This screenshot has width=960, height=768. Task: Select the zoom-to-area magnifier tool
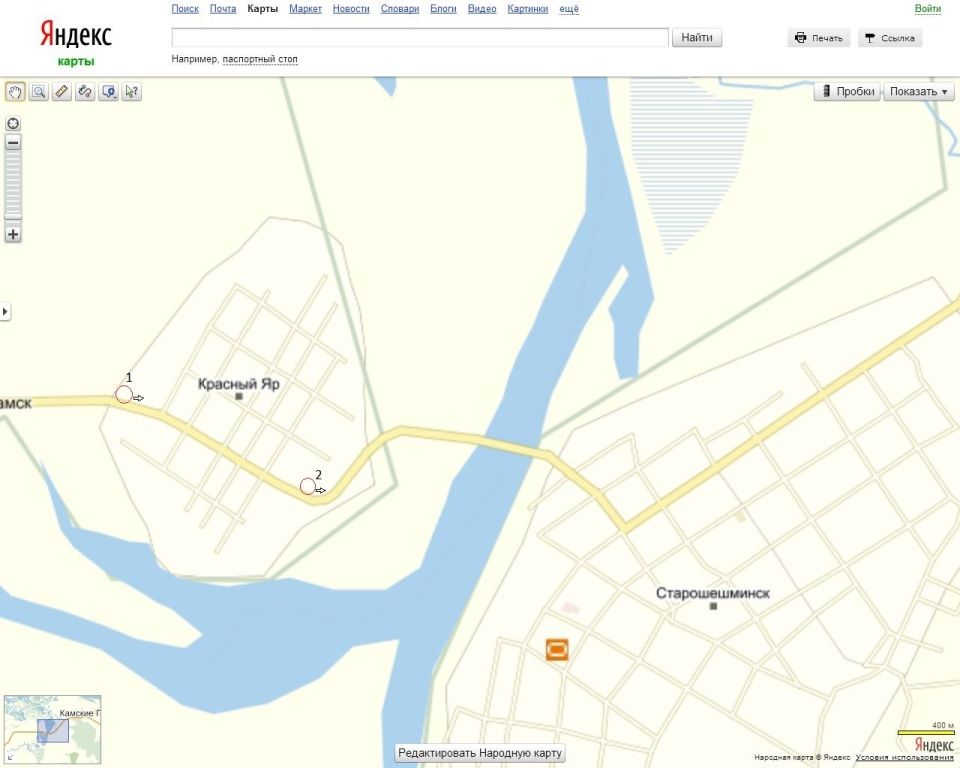pos(38,92)
